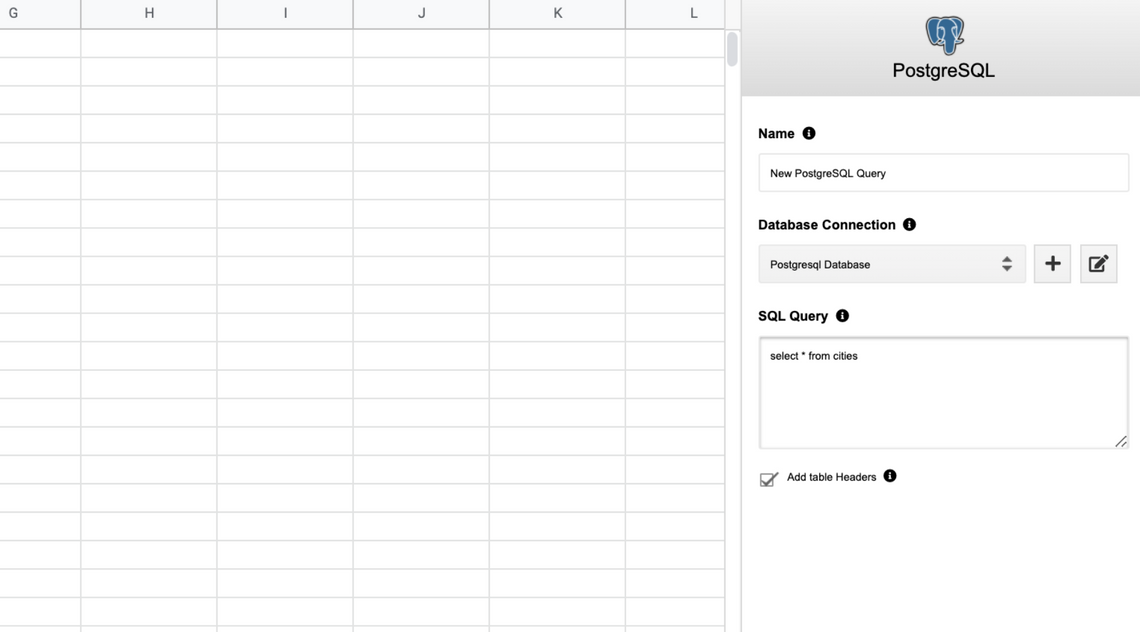Viewport: 1140px width, 632px height.
Task: Select column header H
Action: click(148, 13)
